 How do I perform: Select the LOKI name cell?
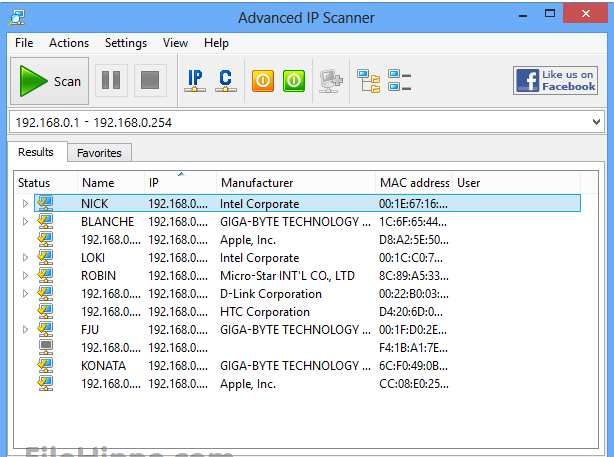click(93, 258)
